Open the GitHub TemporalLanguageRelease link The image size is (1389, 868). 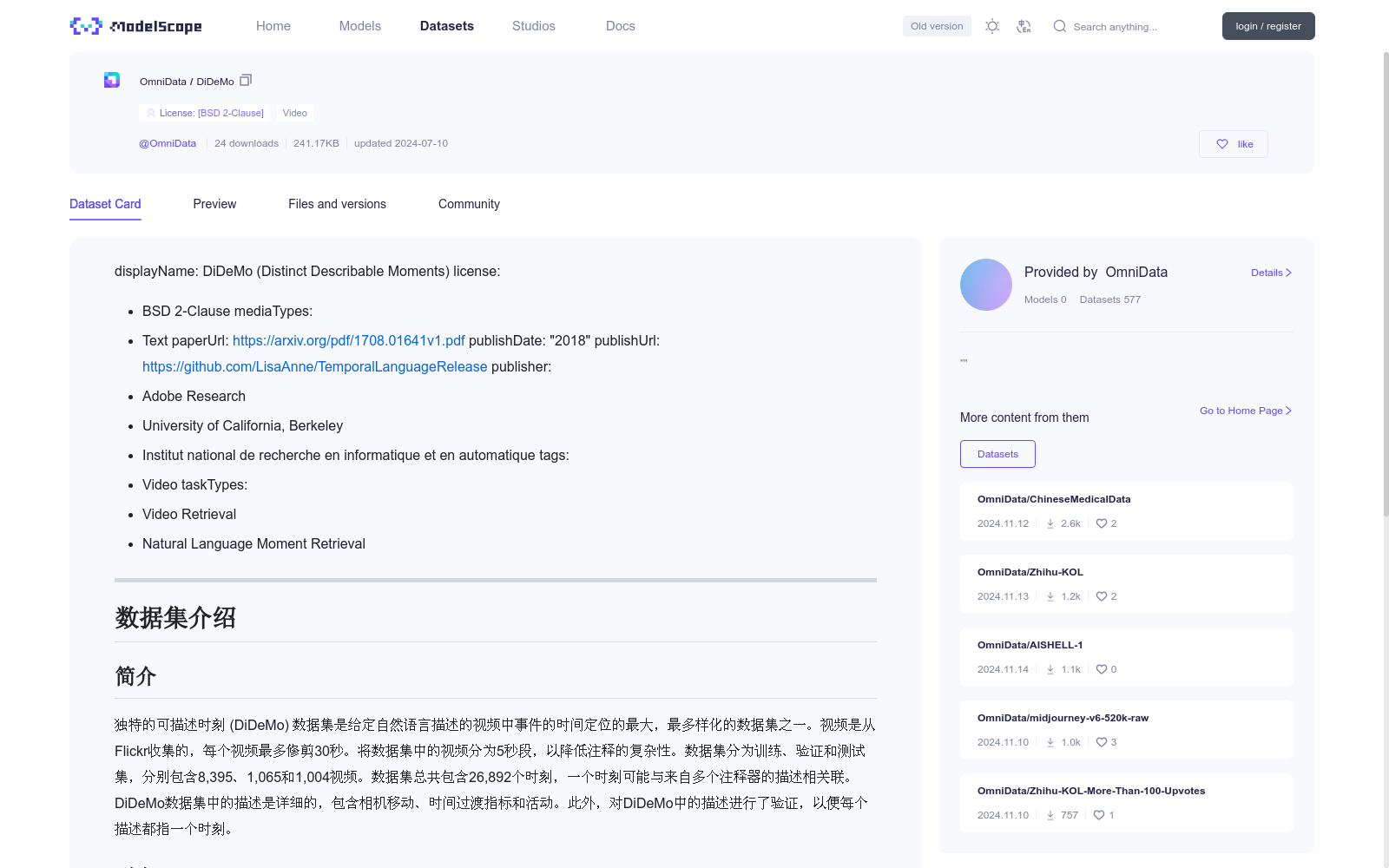(315, 366)
